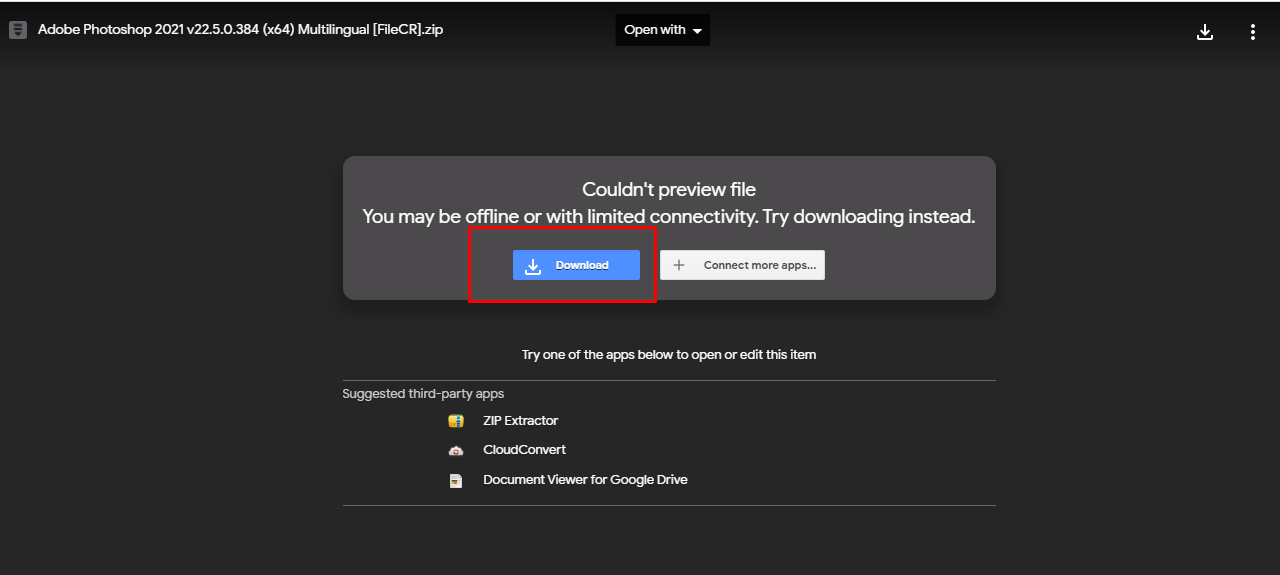Select the CloudConvert app name
Viewport: 1280px width, 575px height.
524,450
